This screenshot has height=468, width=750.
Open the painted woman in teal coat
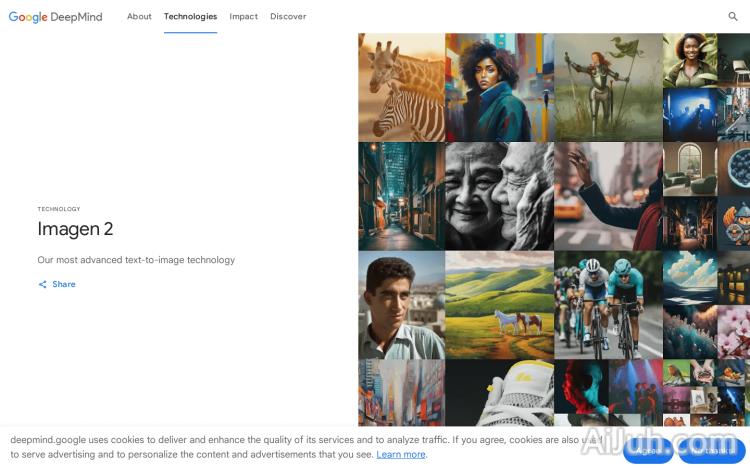pyautogui.click(x=498, y=87)
